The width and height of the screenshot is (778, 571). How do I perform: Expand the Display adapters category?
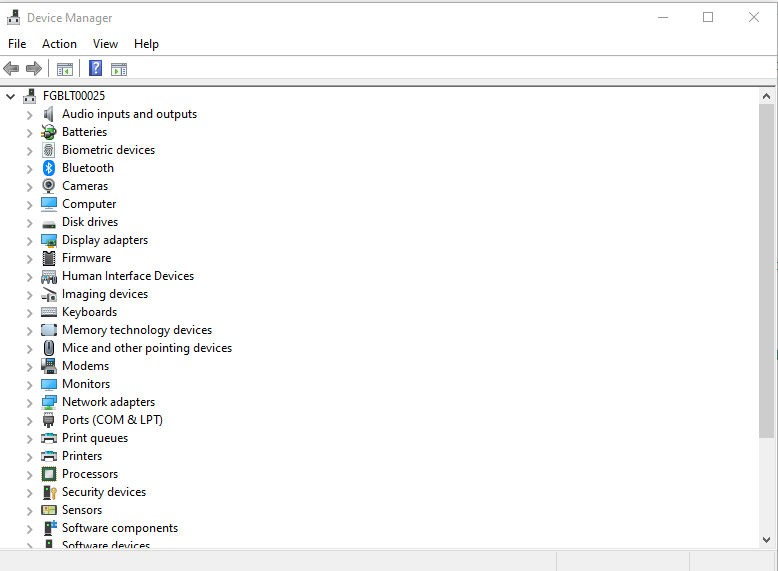pos(29,241)
